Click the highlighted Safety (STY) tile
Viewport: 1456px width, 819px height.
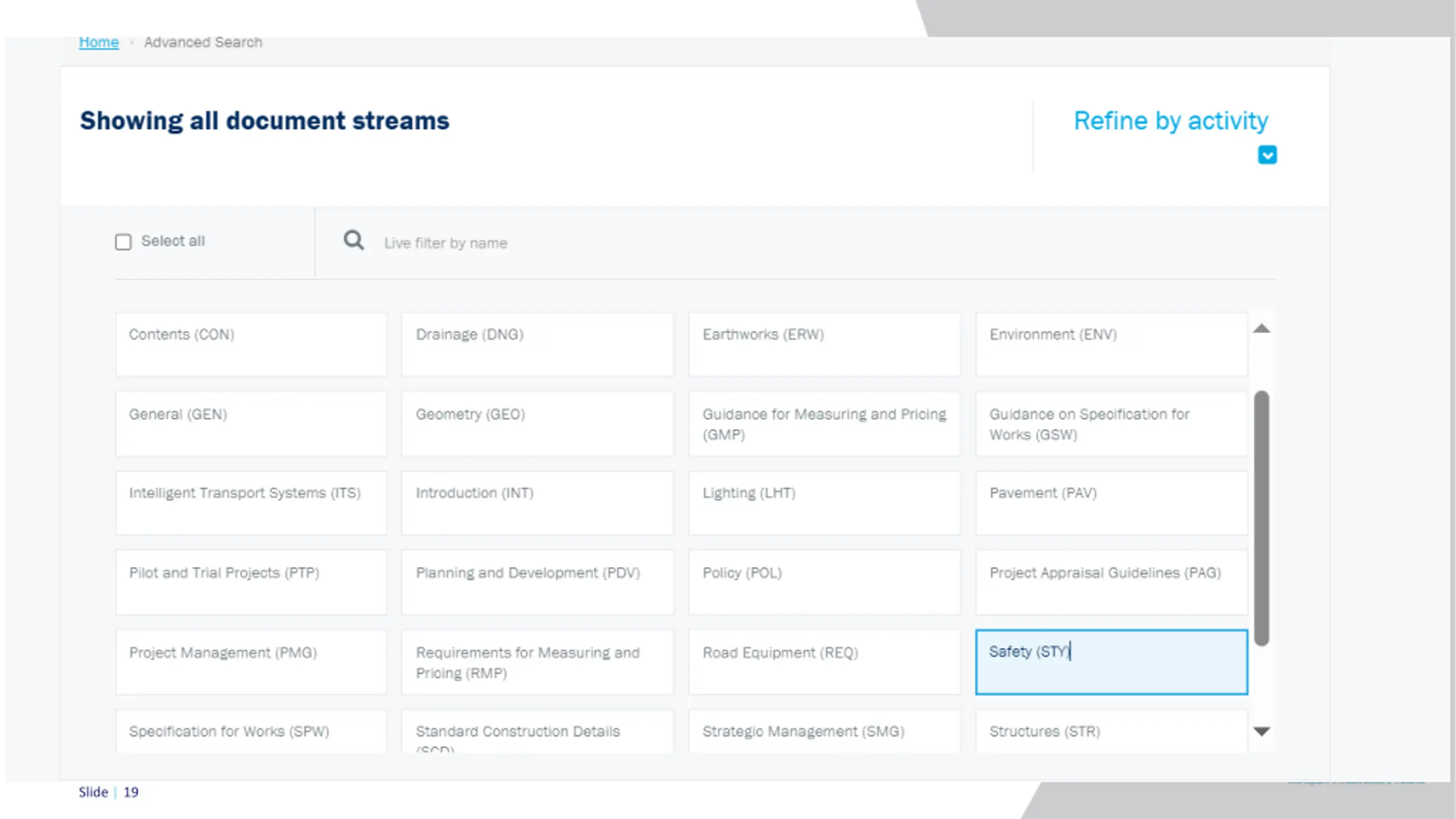(1111, 662)
